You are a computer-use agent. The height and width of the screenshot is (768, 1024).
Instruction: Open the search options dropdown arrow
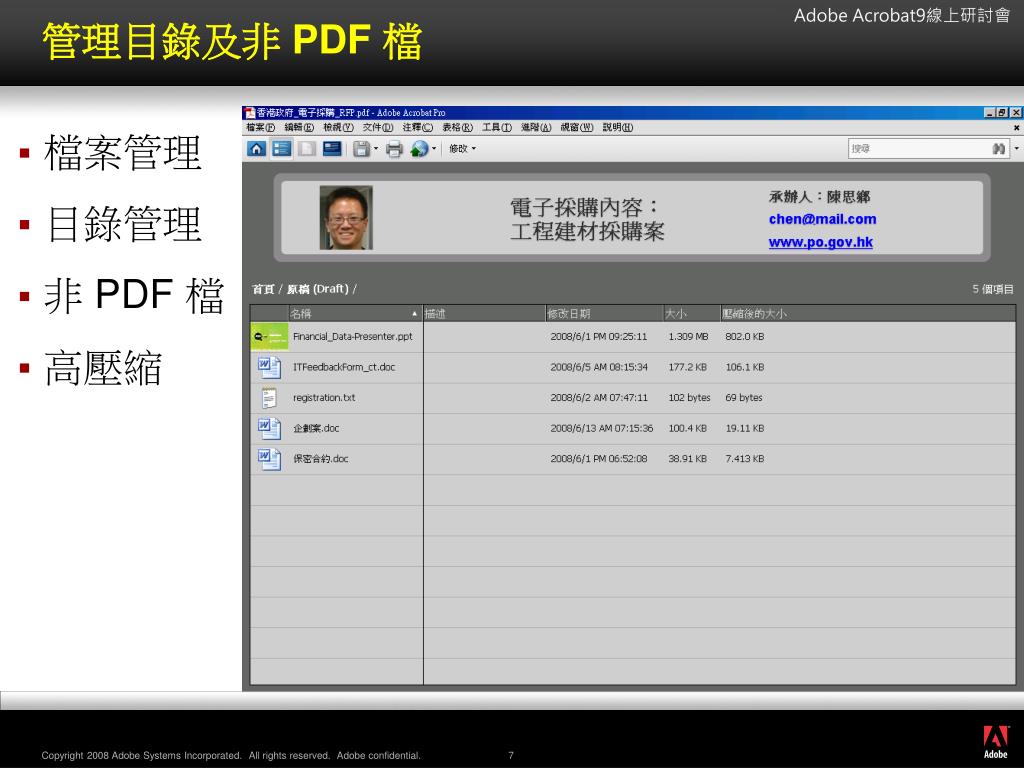pyautogui.click(x=1016, y=149)
